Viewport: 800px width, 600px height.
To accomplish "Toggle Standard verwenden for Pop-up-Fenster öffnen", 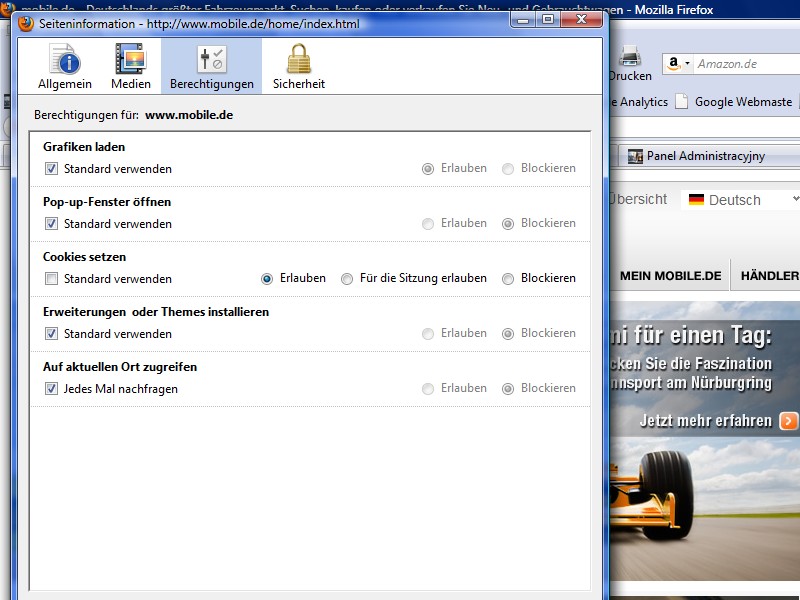I will click(x=51, y=223).
